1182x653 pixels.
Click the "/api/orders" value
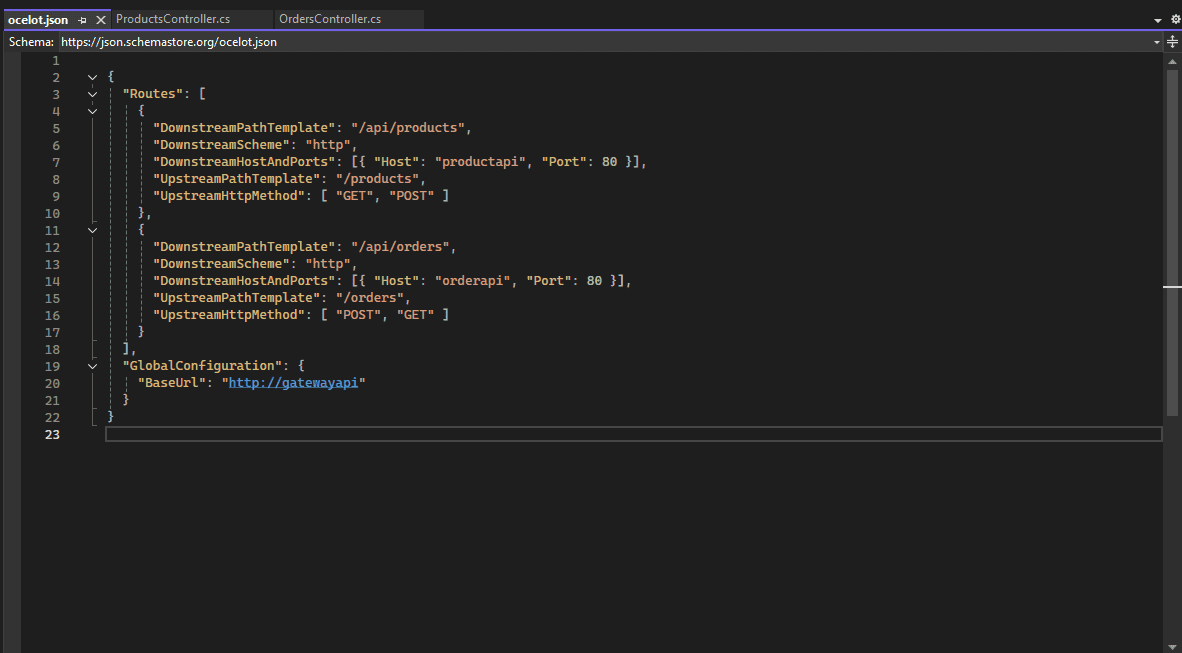coord(400,247)
